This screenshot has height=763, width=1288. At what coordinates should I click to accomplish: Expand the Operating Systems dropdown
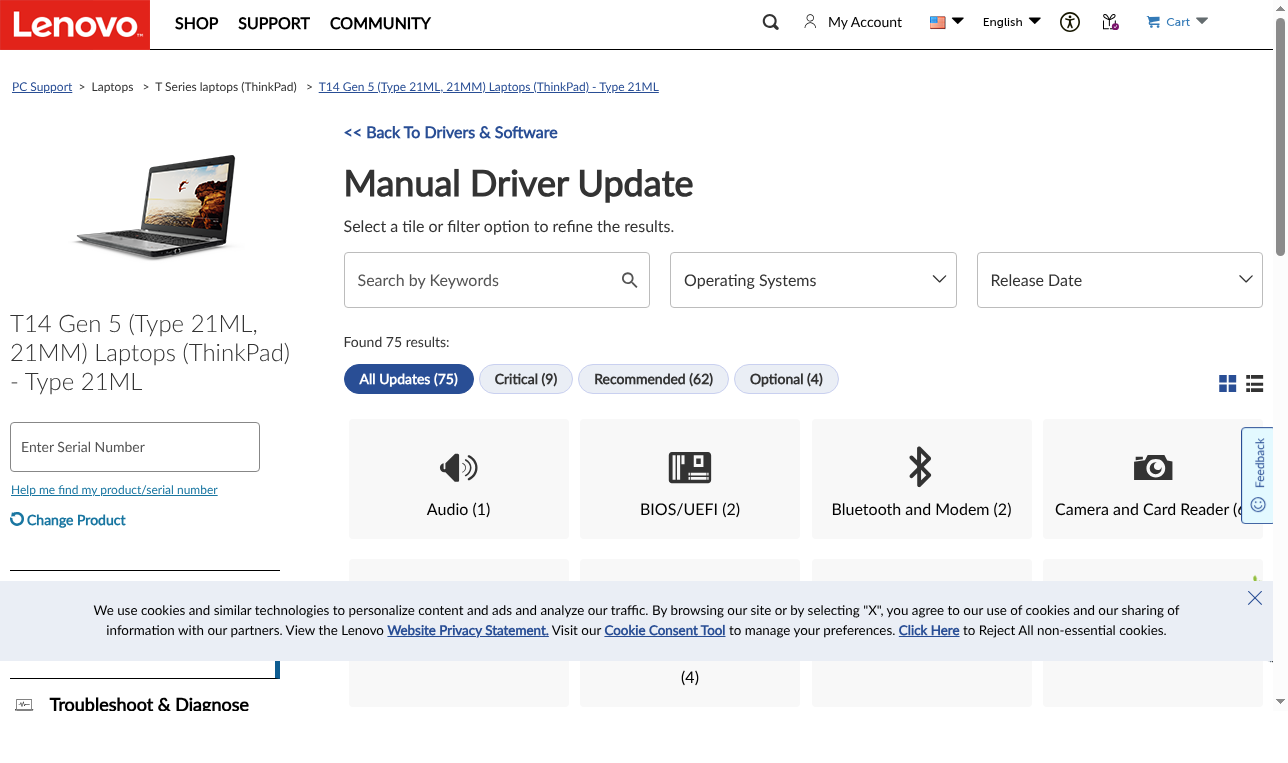(x=813, y=280)
